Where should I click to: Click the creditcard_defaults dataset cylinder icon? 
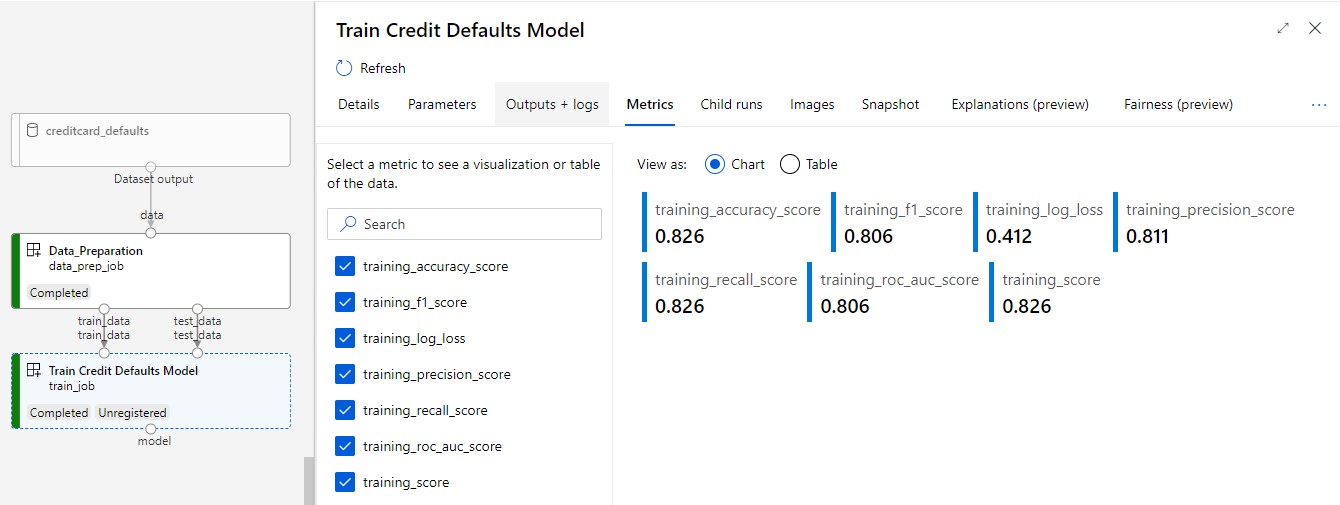tap(32, 130)
